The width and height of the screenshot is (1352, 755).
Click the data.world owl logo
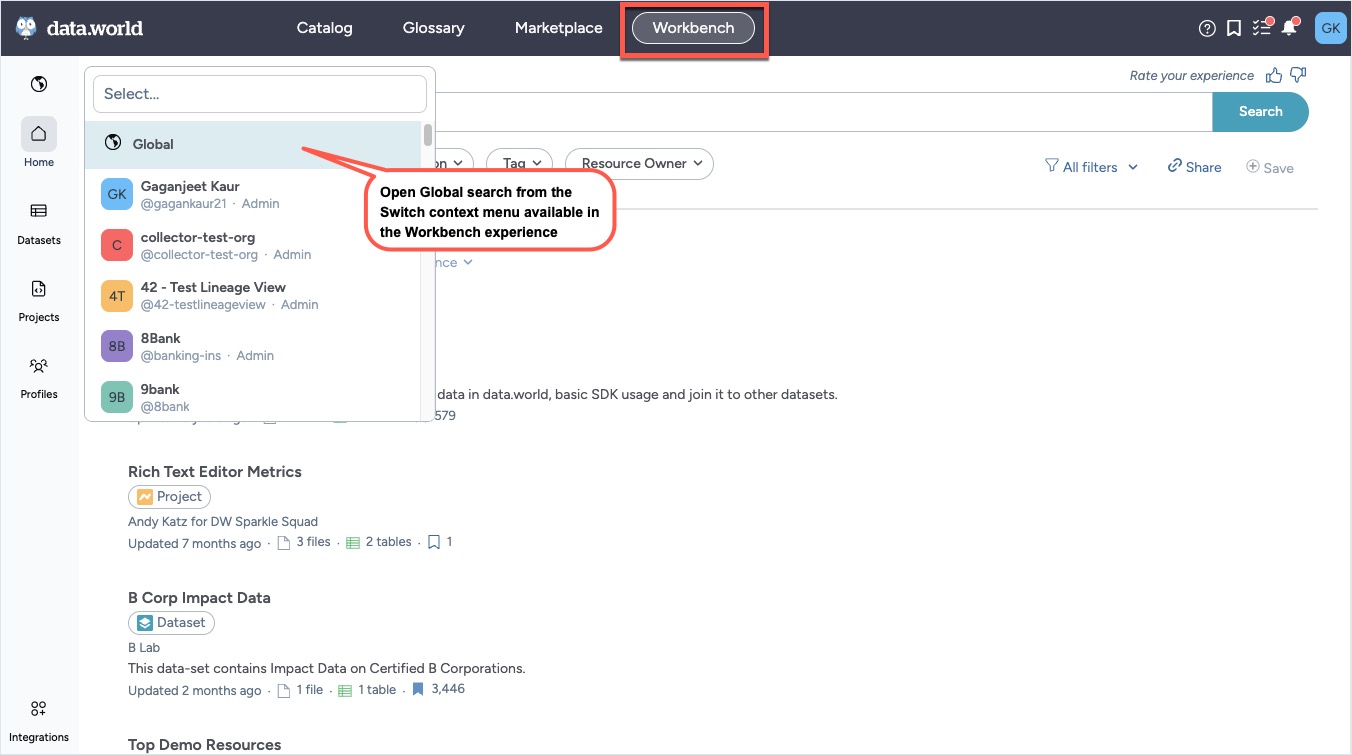pos(26,28)
